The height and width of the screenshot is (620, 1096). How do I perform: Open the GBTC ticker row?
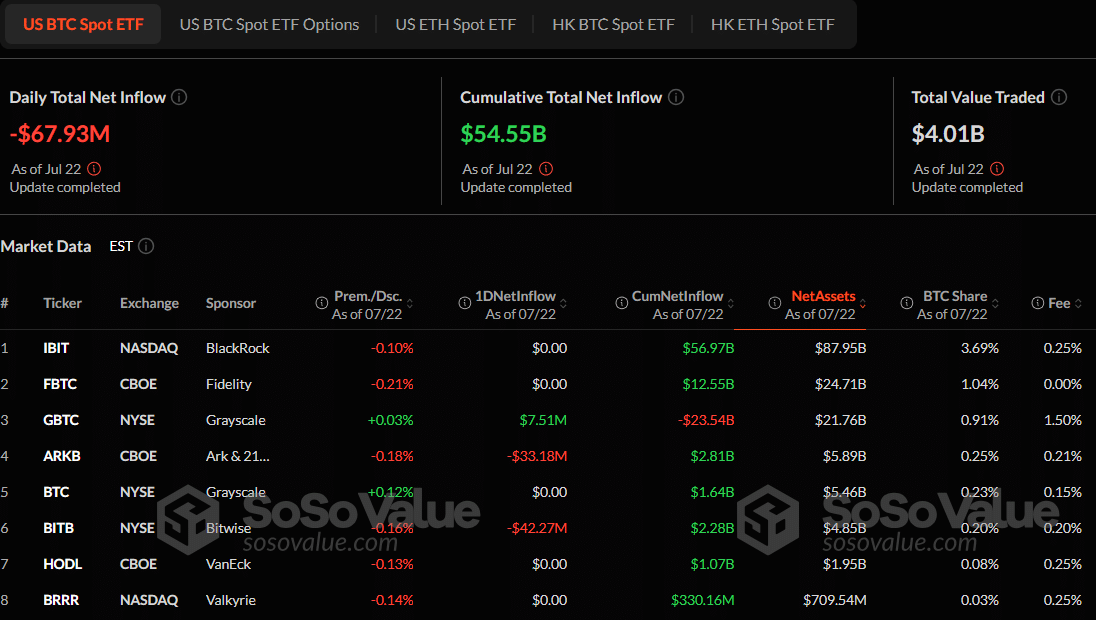[548, 420]
